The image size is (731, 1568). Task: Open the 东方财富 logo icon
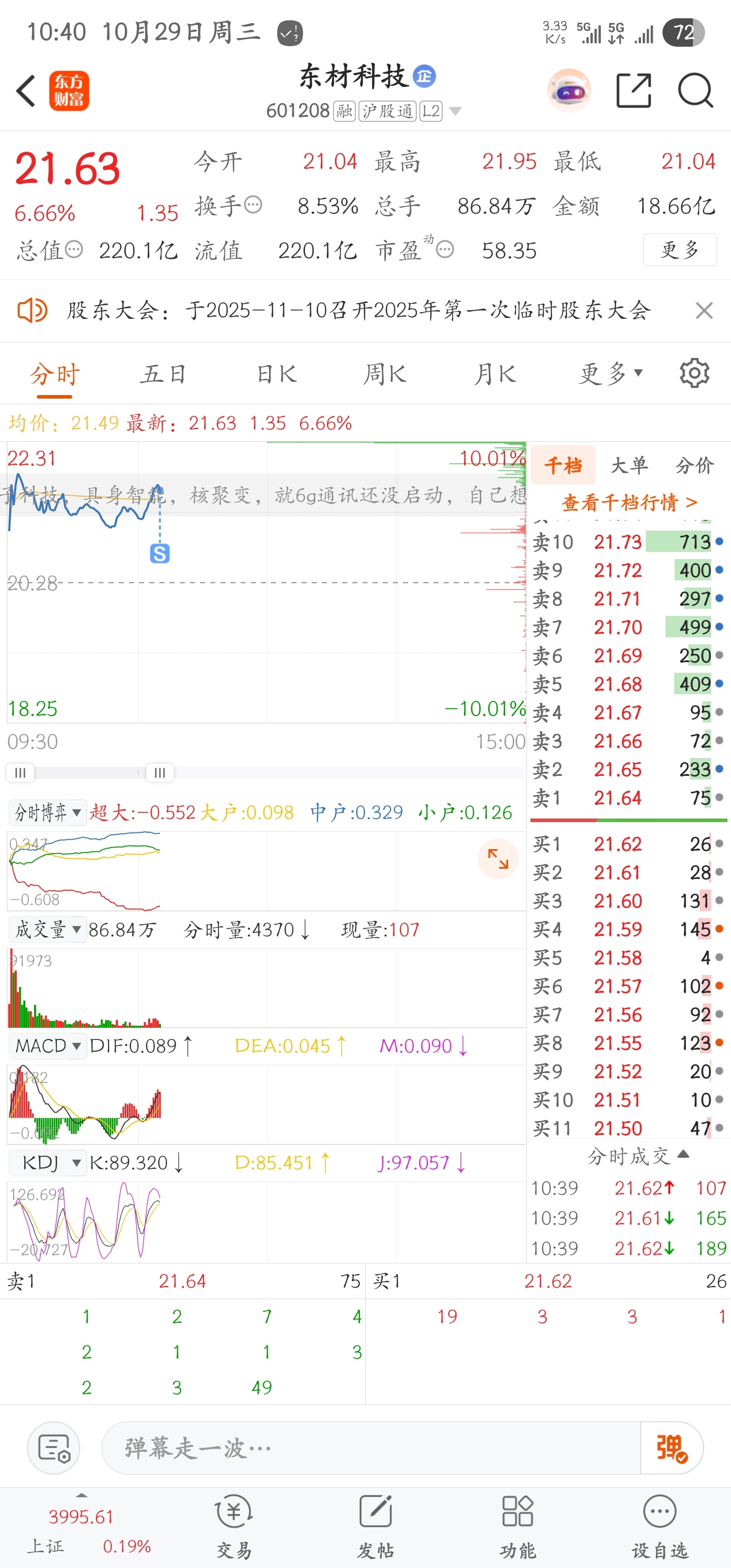[x=69, y=91]
